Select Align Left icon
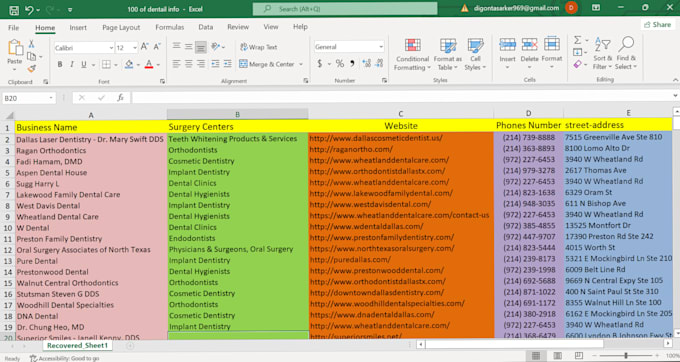 (x=176, y=64)
